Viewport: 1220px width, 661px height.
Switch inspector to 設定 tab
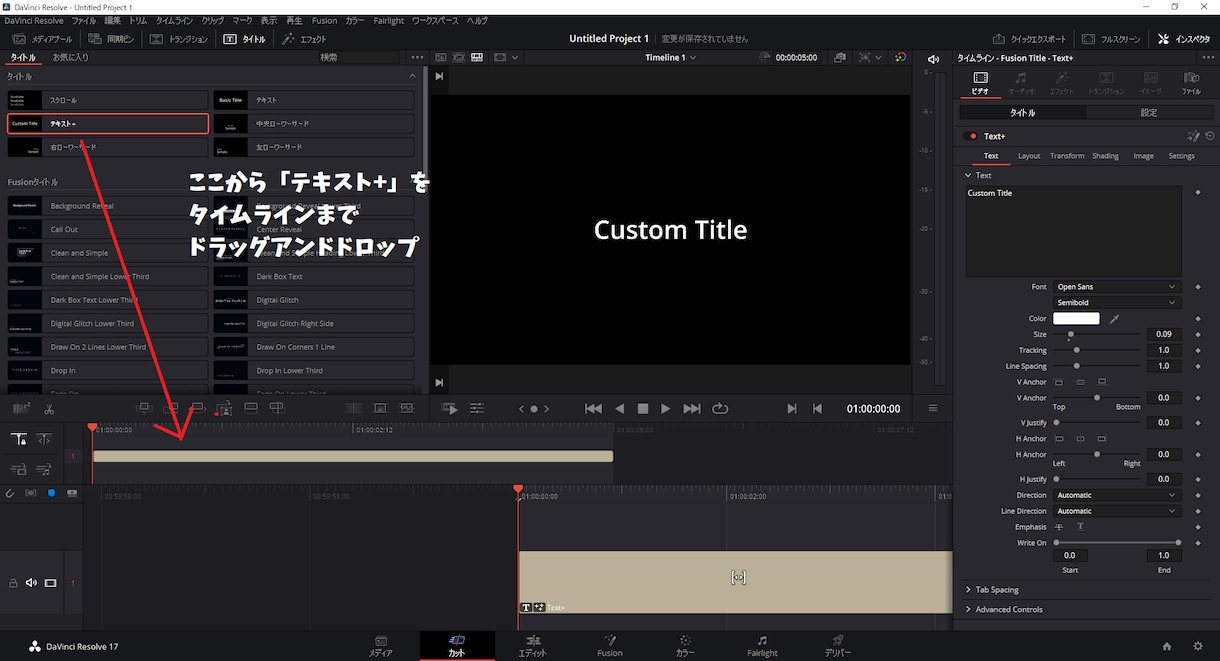pos(1149,113)
